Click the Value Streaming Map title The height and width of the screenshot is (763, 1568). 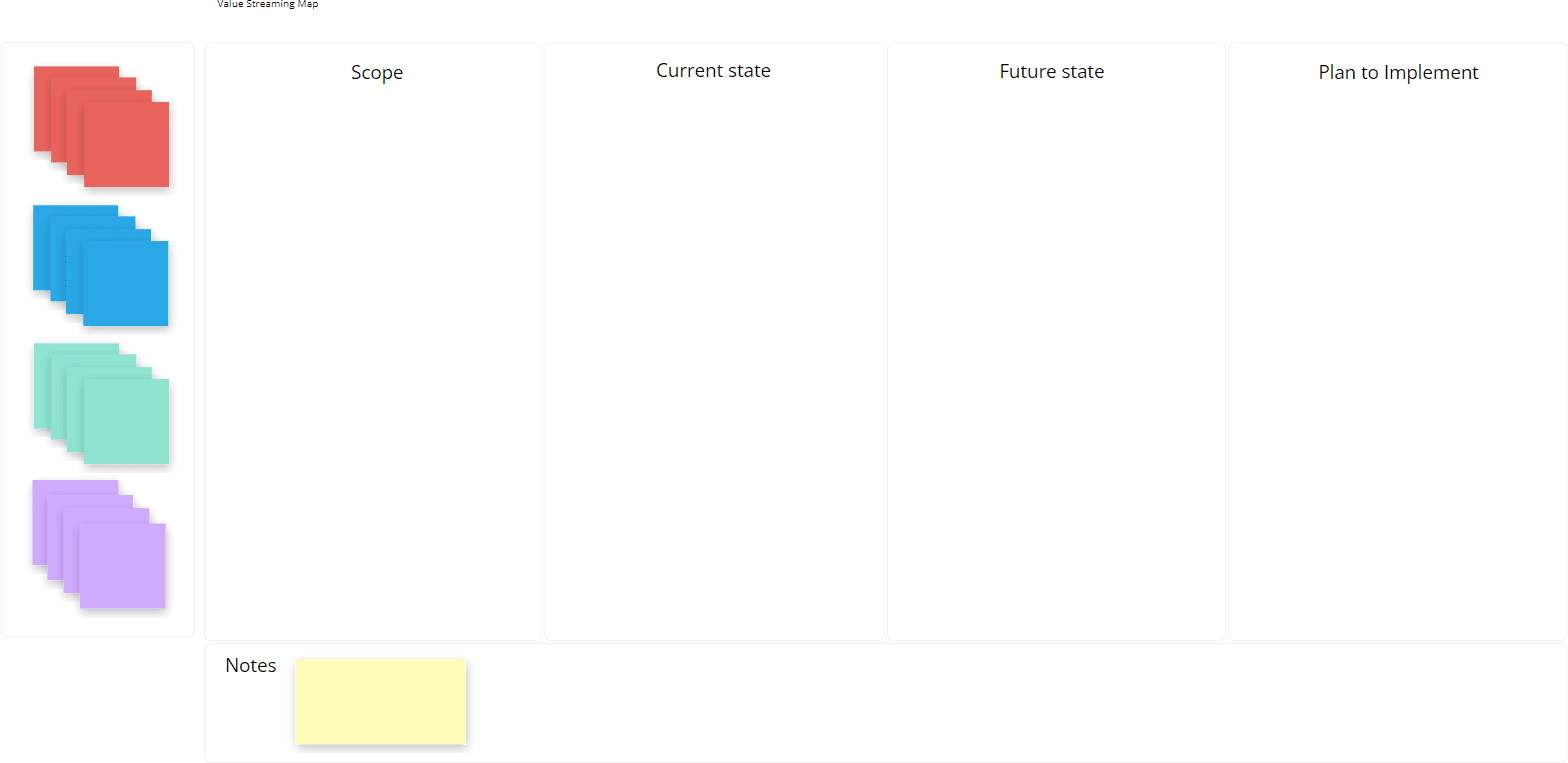(x=268, y=4)
